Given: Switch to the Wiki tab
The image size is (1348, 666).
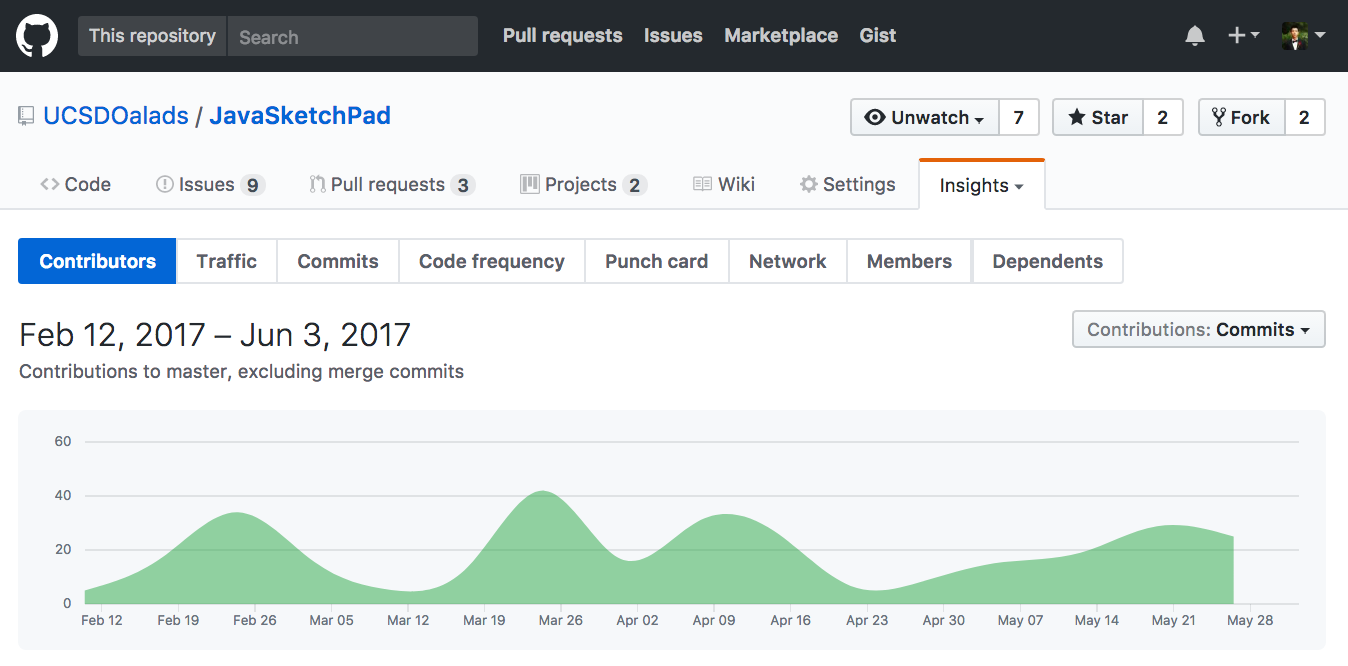Looking at the screenshot, I should (x=723, y=184).
